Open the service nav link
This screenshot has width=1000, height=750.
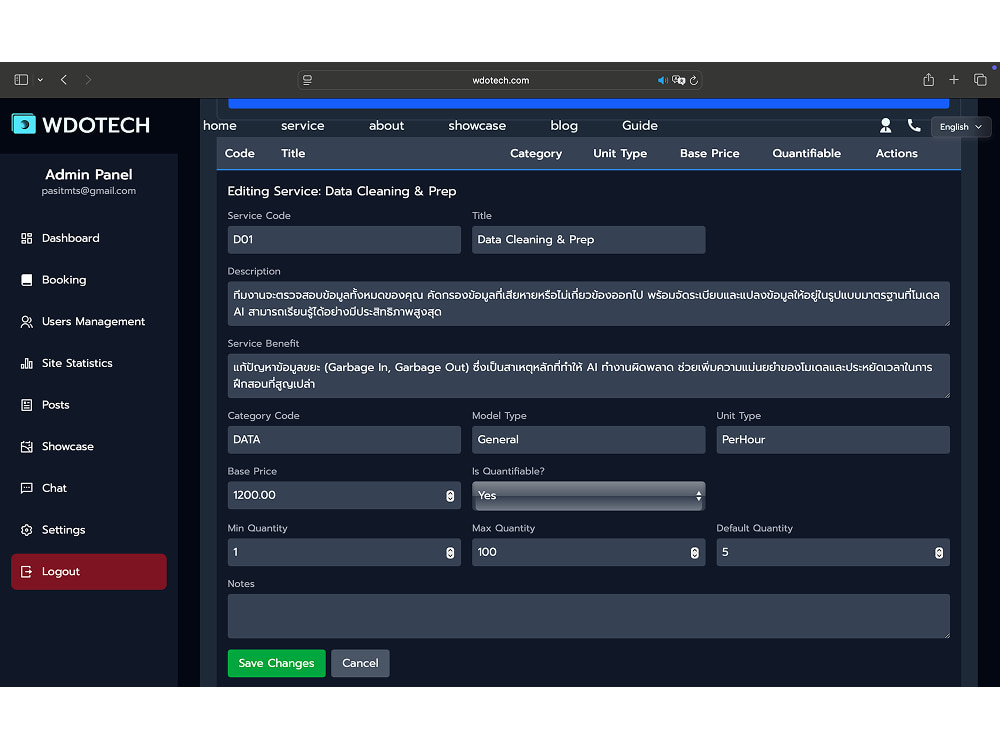[x=302, y=126]
